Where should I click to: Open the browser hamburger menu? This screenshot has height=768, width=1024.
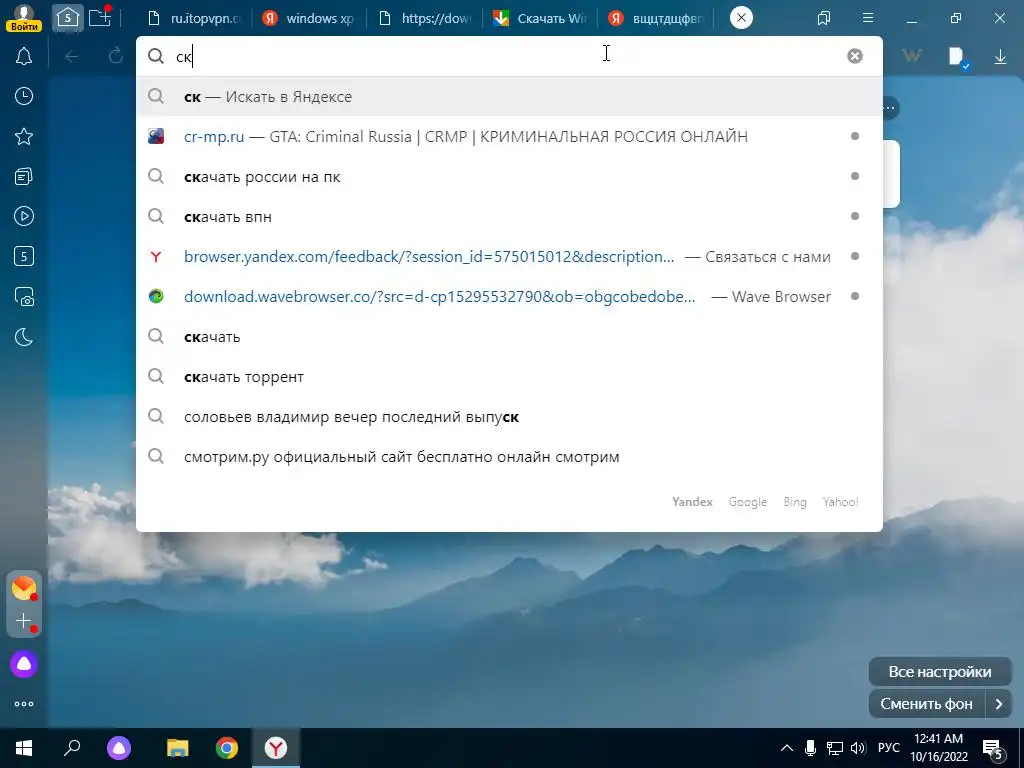point(868,18)
